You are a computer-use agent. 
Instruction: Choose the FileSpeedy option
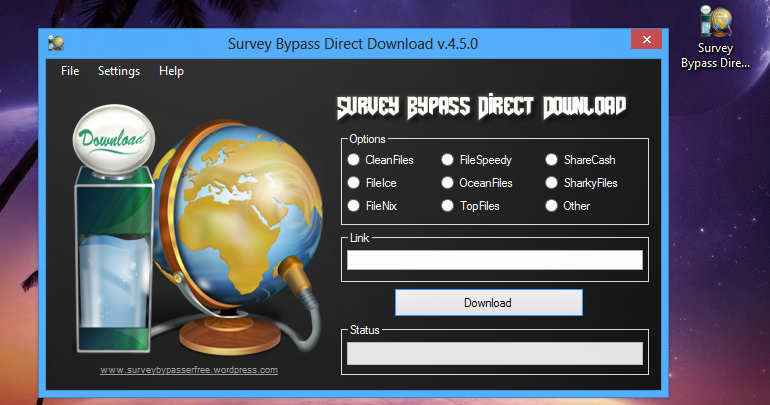[476, 160]
